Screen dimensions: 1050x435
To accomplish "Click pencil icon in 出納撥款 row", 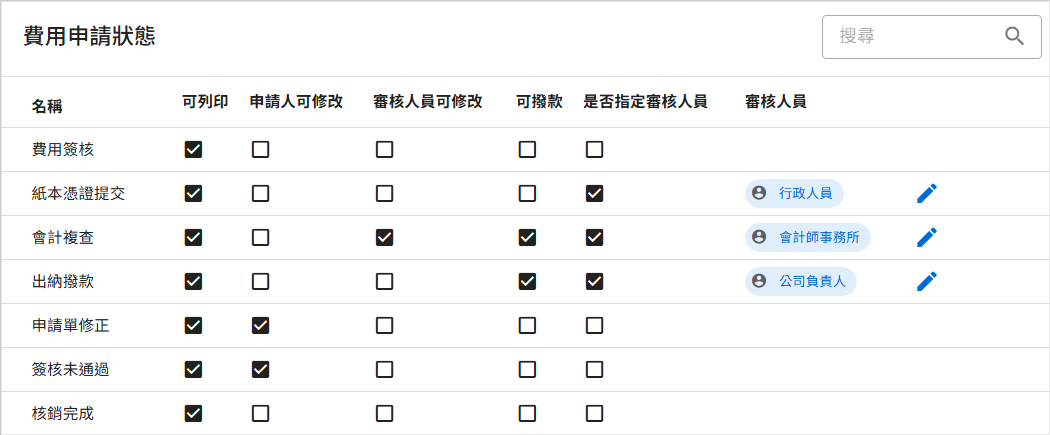I will point(927,282).
